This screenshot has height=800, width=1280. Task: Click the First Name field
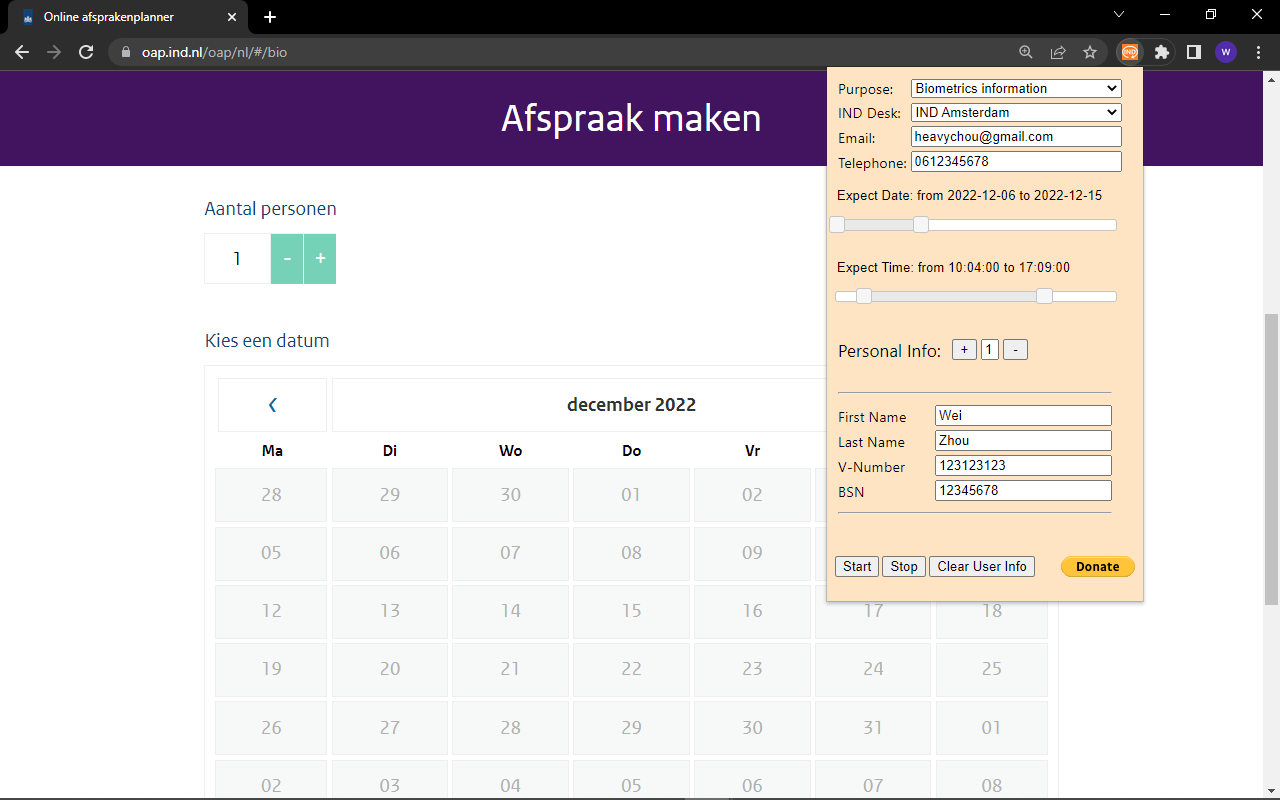[x=1023, y=416]
